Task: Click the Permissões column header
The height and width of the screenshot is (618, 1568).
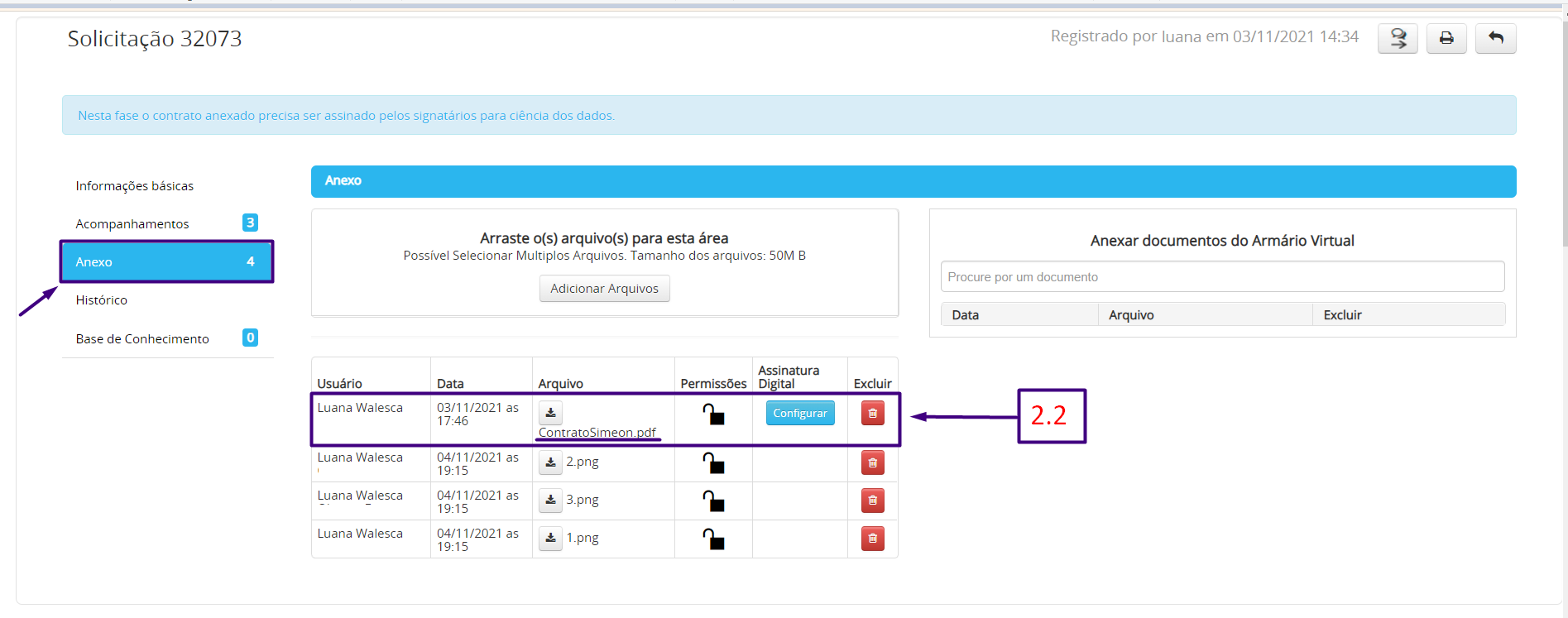Action: 713,384
